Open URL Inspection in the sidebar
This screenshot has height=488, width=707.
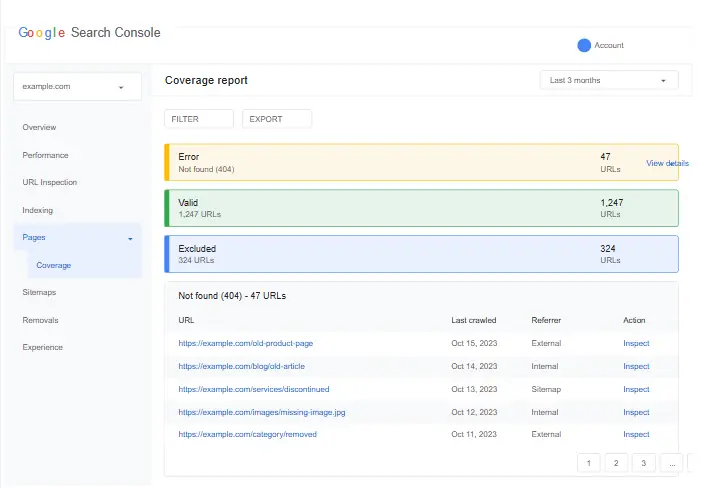click(50, 182)
